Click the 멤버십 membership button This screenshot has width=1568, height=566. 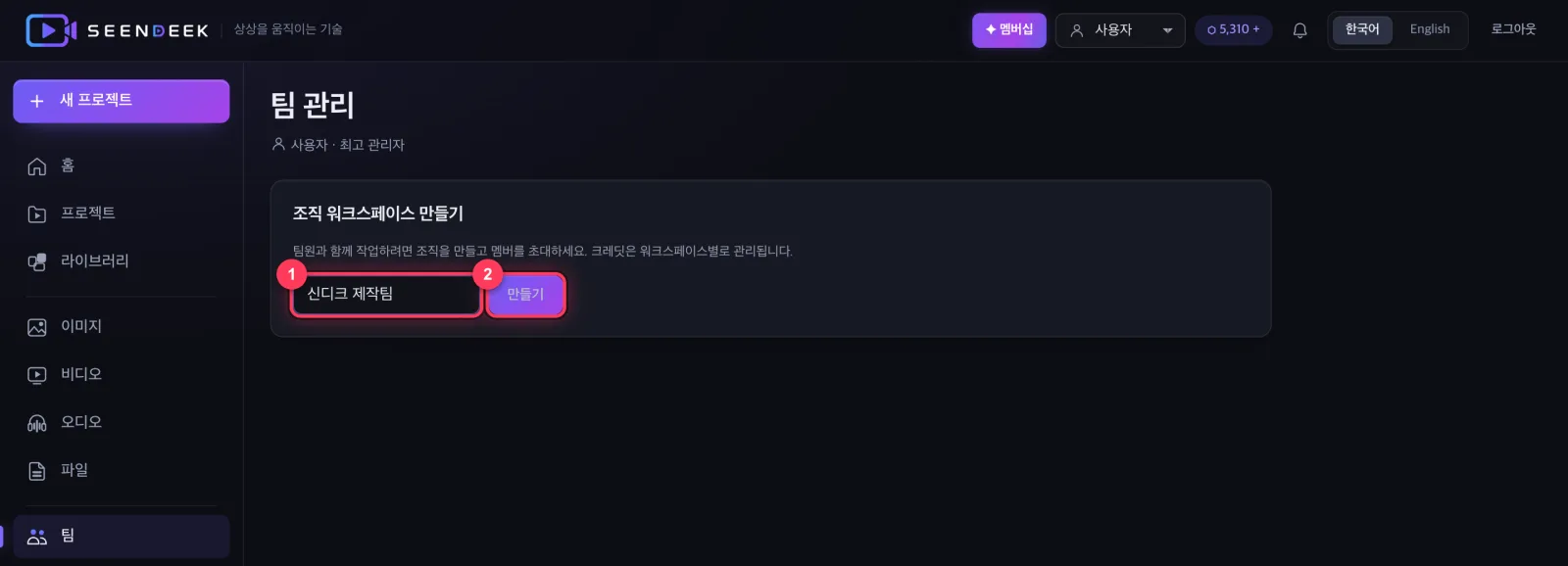(x=1009, y=30)
